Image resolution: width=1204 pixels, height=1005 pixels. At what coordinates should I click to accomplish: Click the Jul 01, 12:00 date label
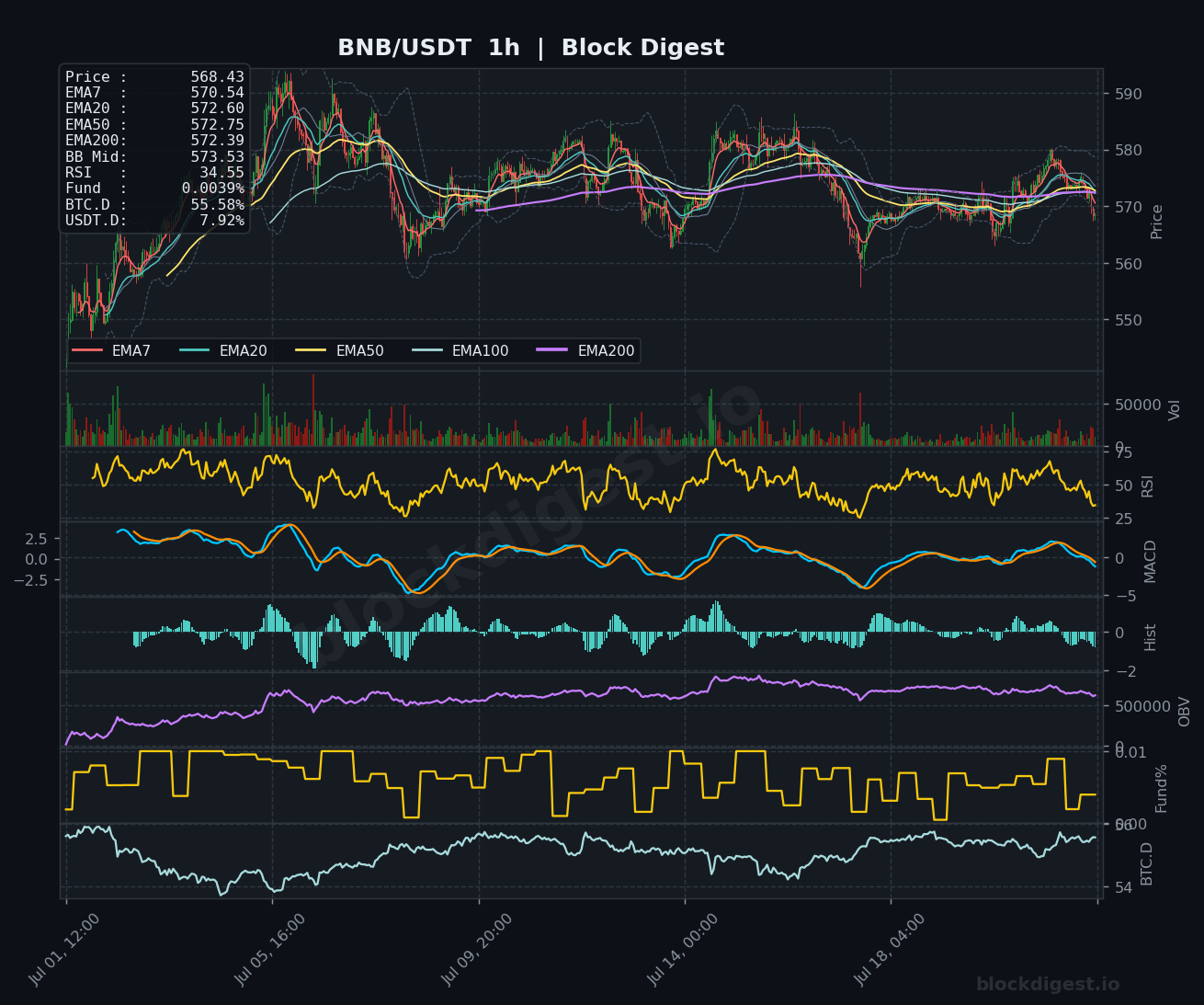click(63, 950)
